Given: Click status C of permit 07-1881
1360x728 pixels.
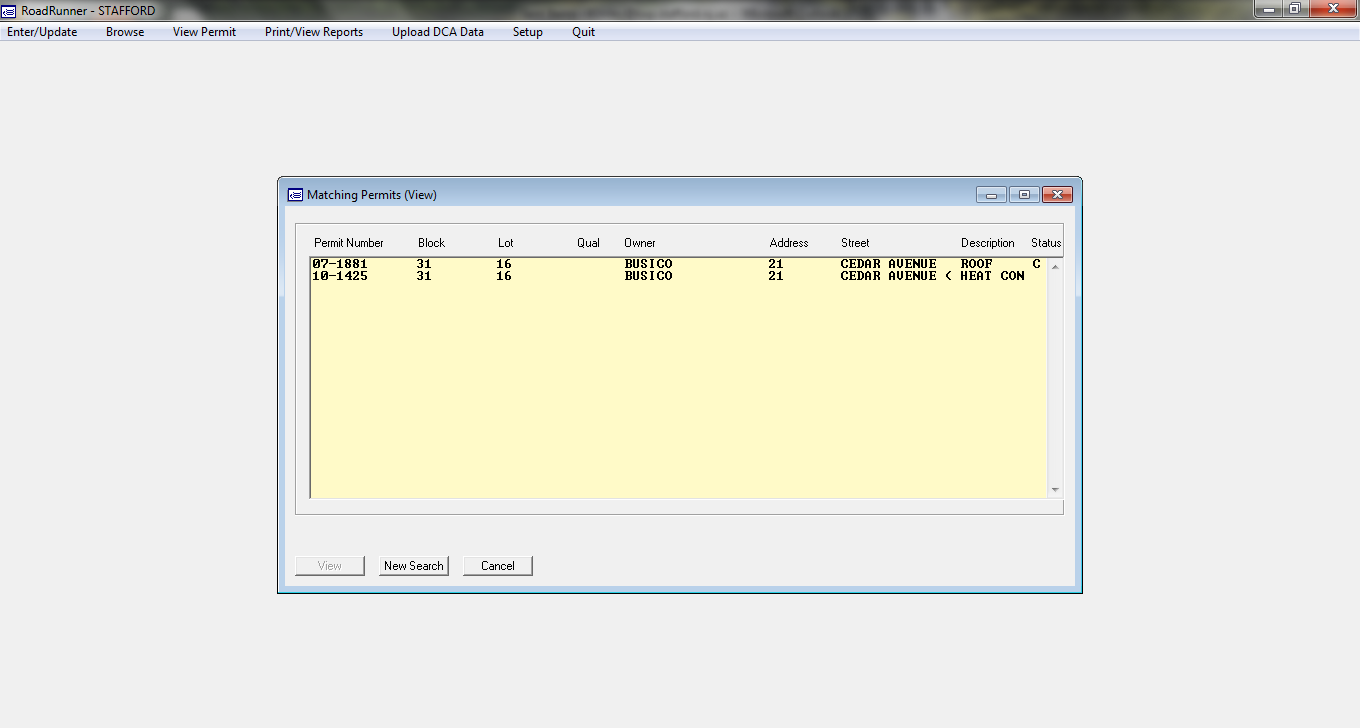Looking at the screenshot, I should click(x=1037, y=264).
